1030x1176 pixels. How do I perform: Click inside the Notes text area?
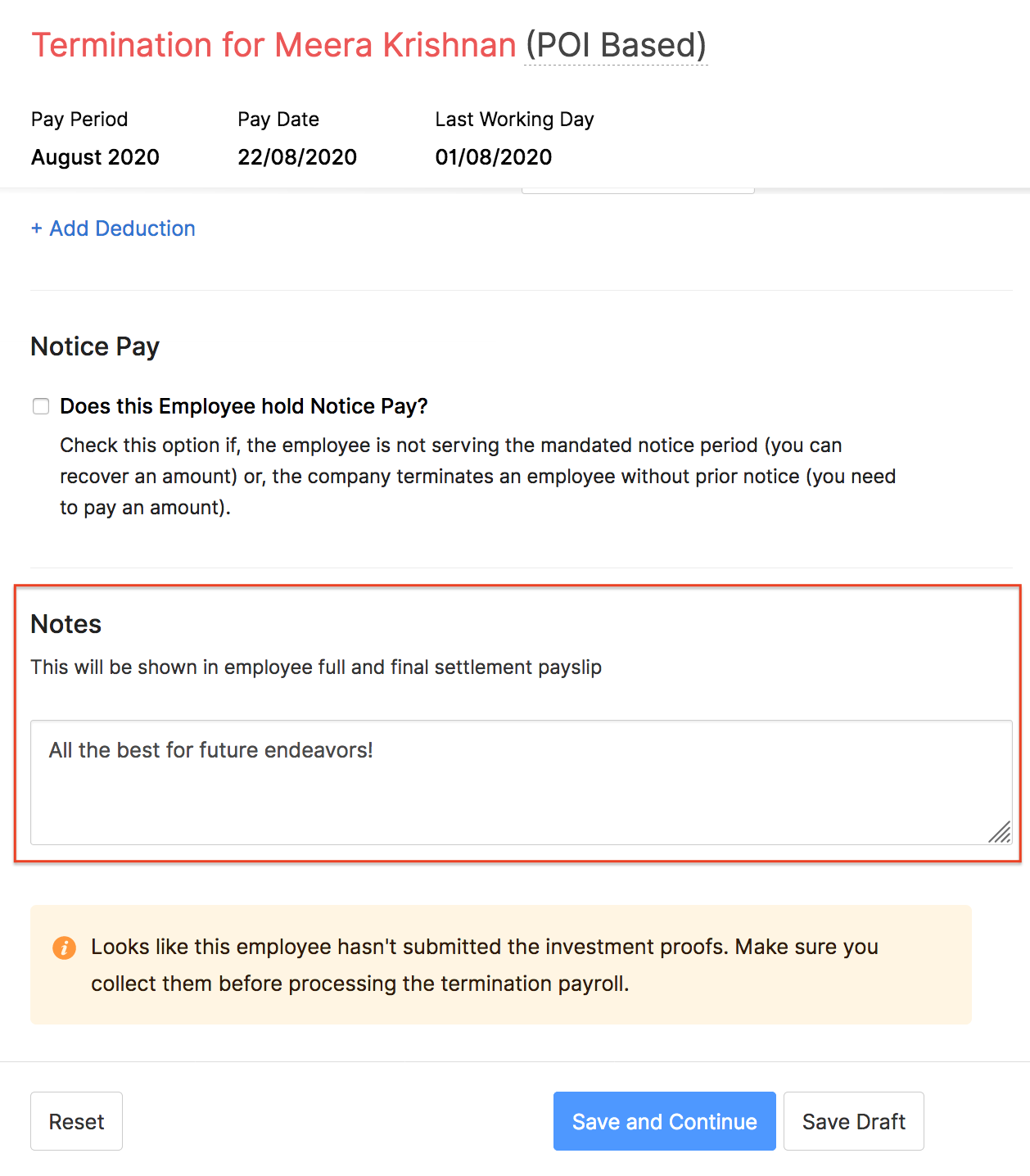(x=516, y=782)
